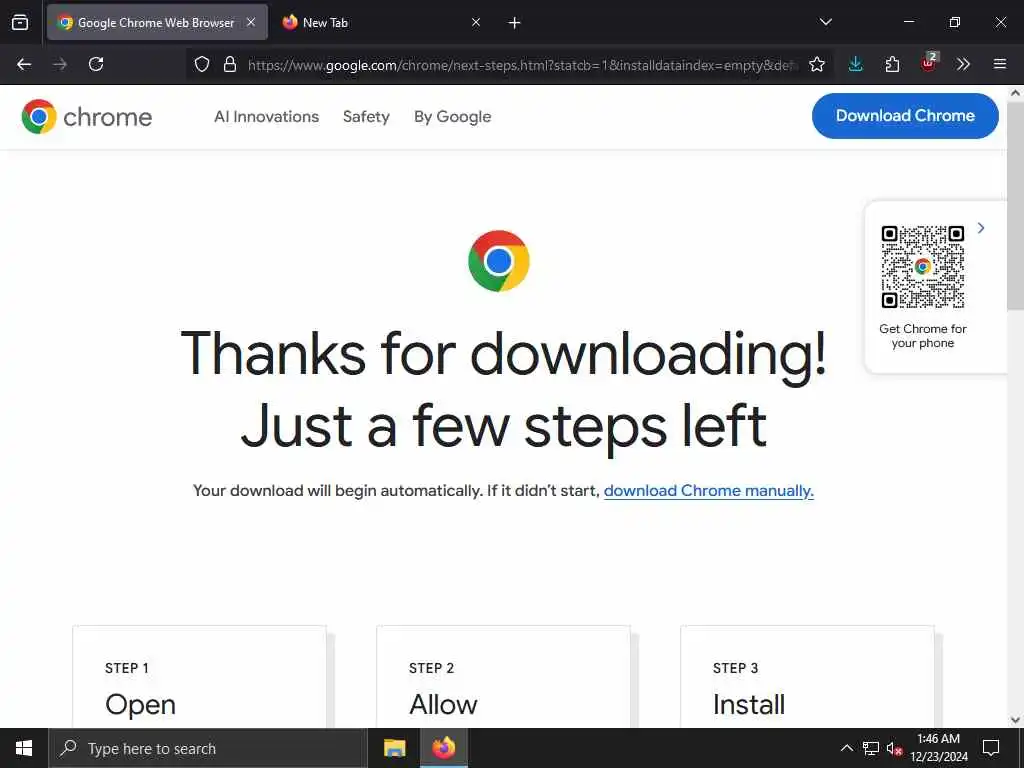Open the Firefox downloads panel

[856, 64]
